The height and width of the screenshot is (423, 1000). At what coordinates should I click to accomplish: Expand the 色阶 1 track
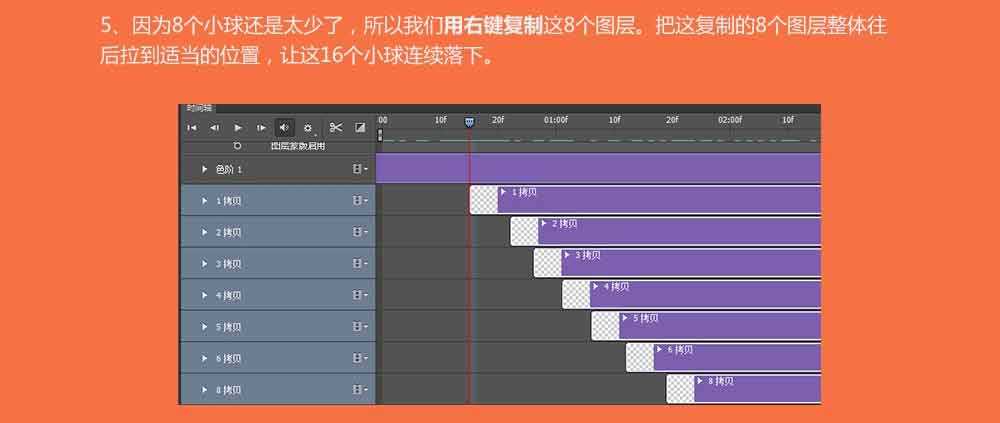(x=205, y=170)
